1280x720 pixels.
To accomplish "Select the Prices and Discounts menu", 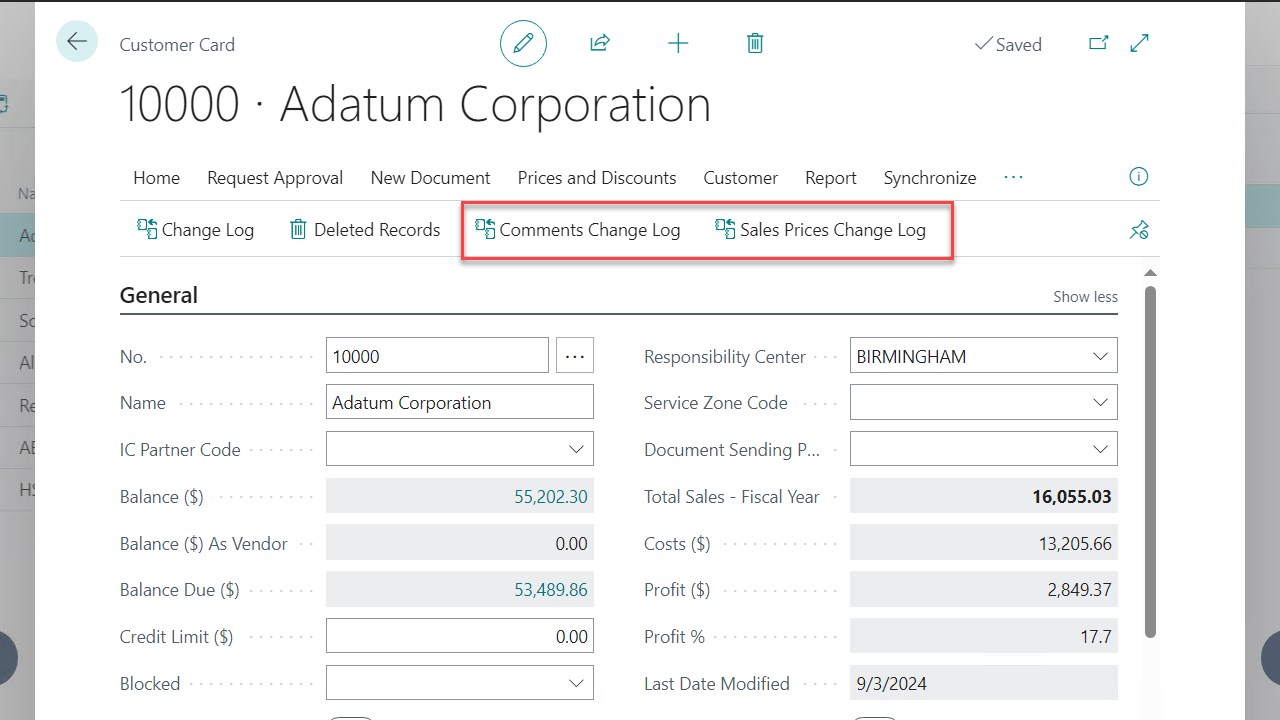I will tap(596, 177).
